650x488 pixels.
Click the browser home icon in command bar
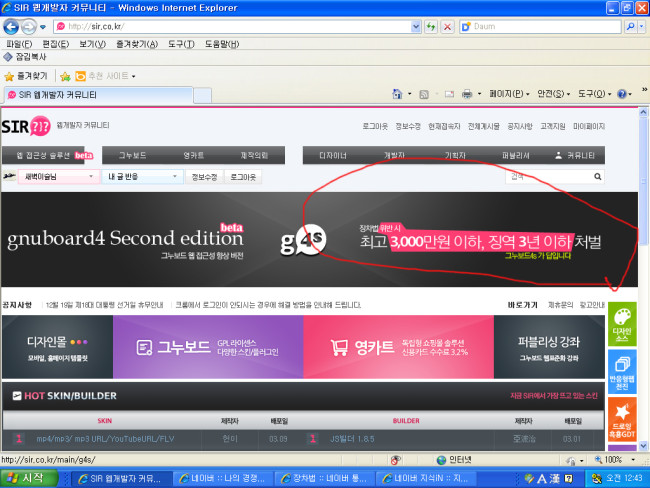point(397,93)
